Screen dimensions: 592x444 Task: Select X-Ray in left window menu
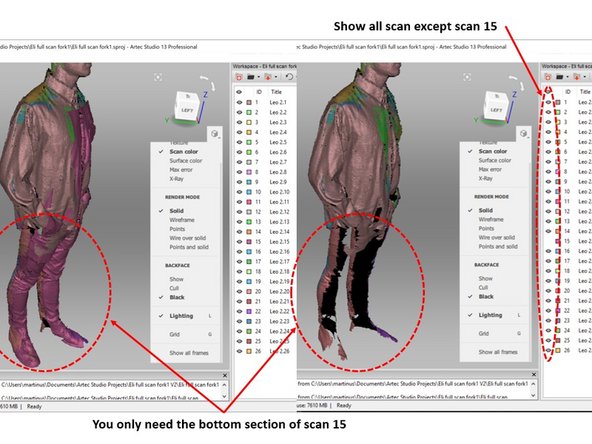tap(177, 179)
